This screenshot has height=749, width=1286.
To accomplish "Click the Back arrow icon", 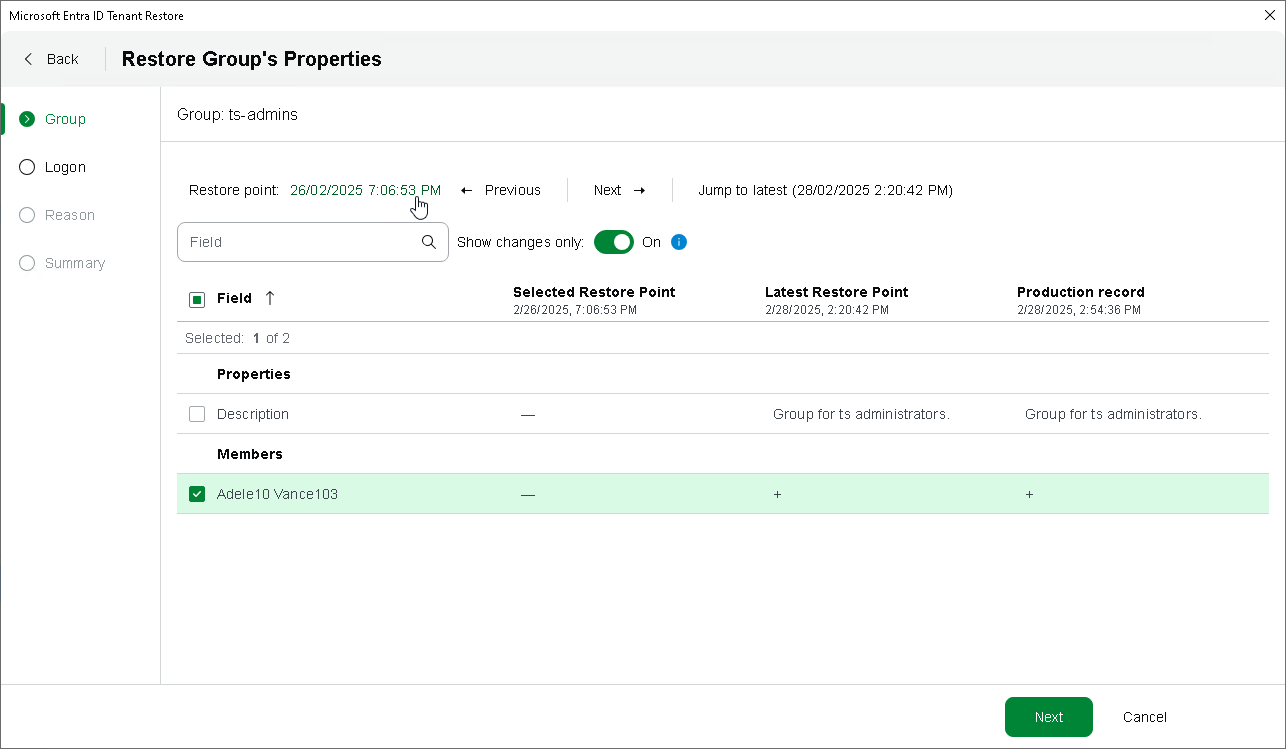I will (x=28, y=59).
